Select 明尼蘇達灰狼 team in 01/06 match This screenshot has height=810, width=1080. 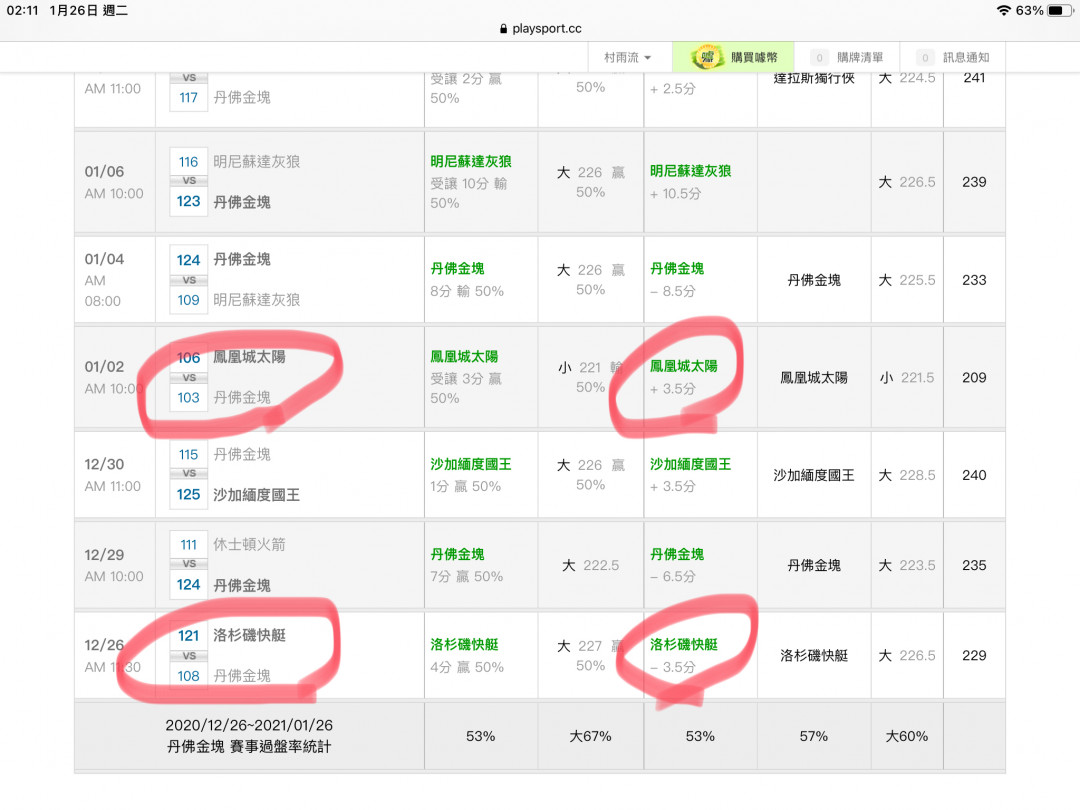pyautogui.click(x=256, y=161)
